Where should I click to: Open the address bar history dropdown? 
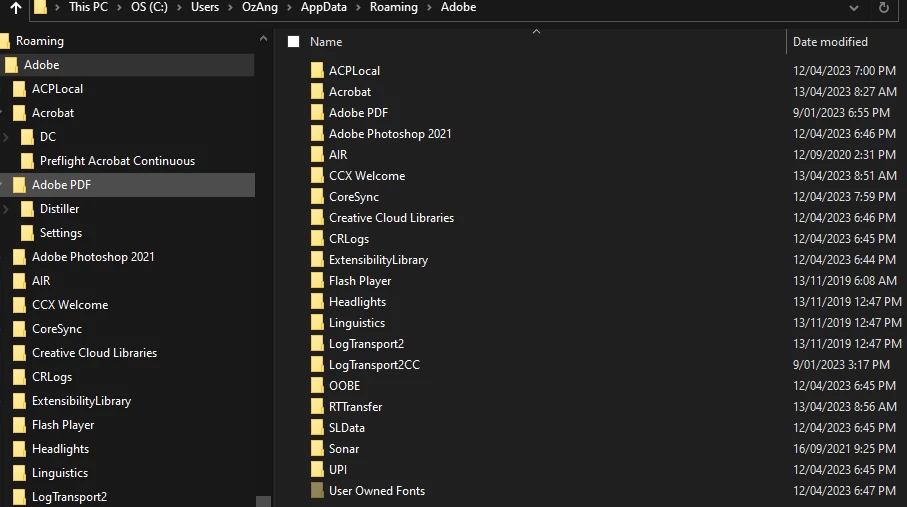click(x=854, y=8)
